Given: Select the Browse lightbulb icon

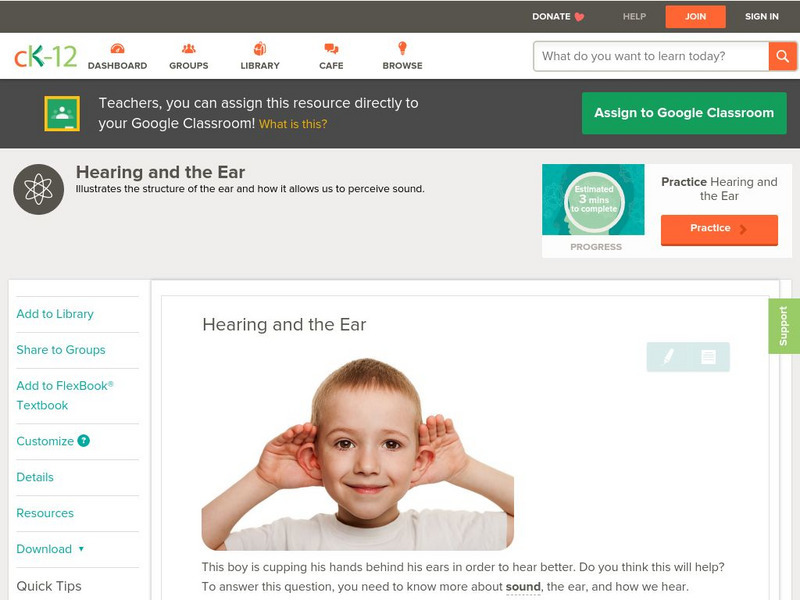Looking at the screenshot, I should 402,48.
